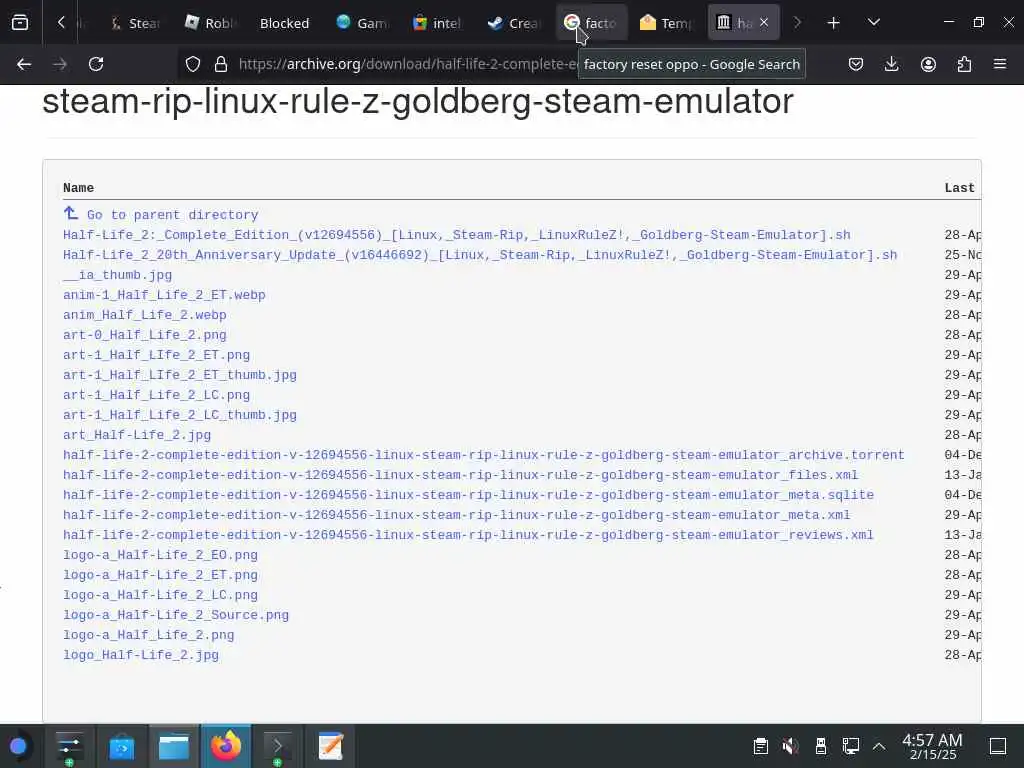Open Dolphin file manager from taskbar
The width and height of the screenshot is (1024, 768).
click(x=174, y=746)
